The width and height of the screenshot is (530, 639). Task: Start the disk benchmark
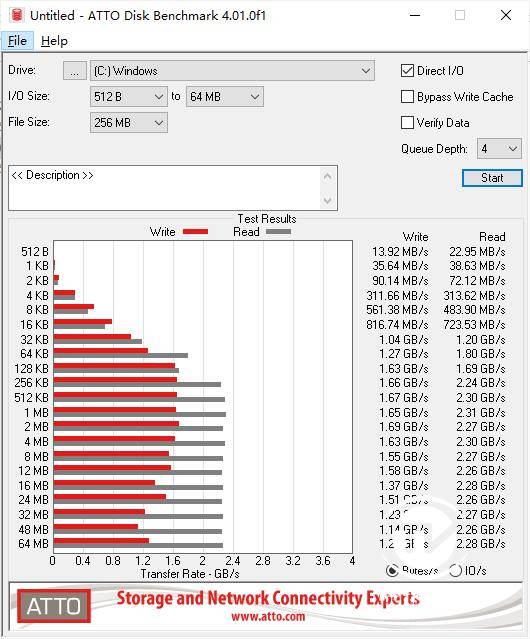492,178
